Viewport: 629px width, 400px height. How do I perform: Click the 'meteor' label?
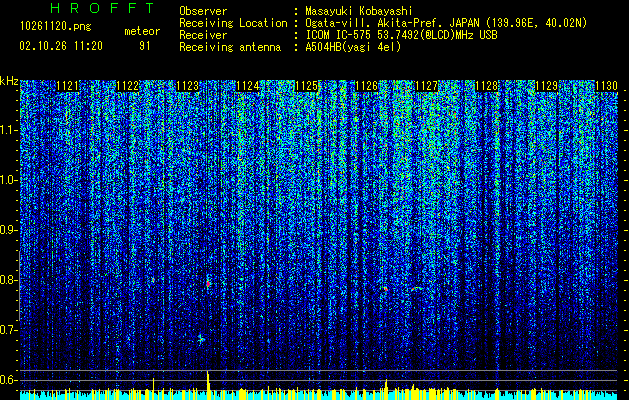[142, 31]
